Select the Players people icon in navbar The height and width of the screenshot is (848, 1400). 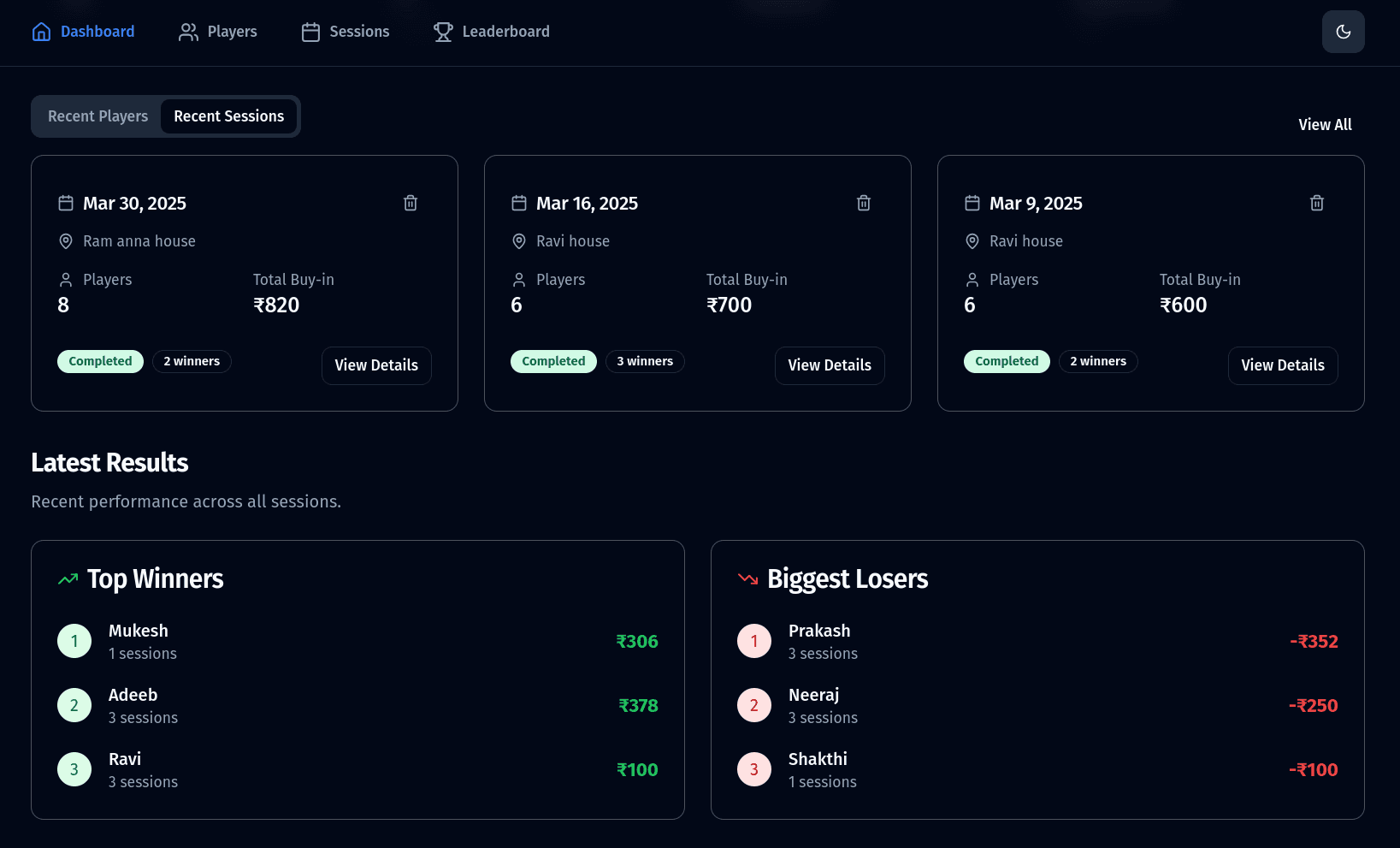(187, 31)
